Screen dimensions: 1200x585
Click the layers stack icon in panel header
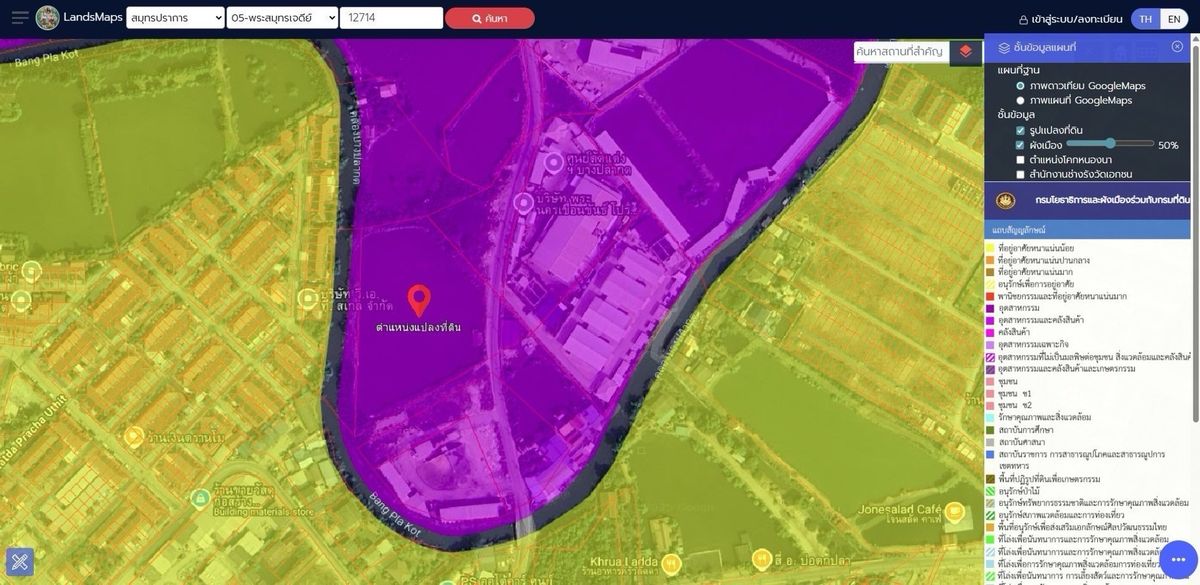pos(1005,47)
